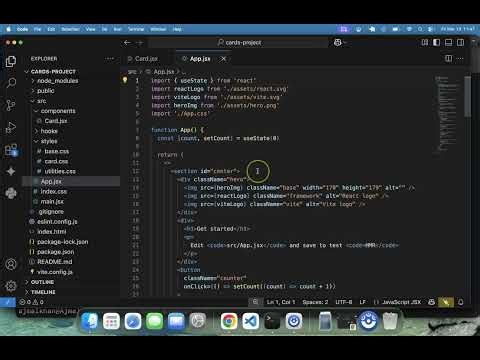This screenshot has width=480, height=360.
Task: Click the Customize Layout icon
Action: [424, 42]
